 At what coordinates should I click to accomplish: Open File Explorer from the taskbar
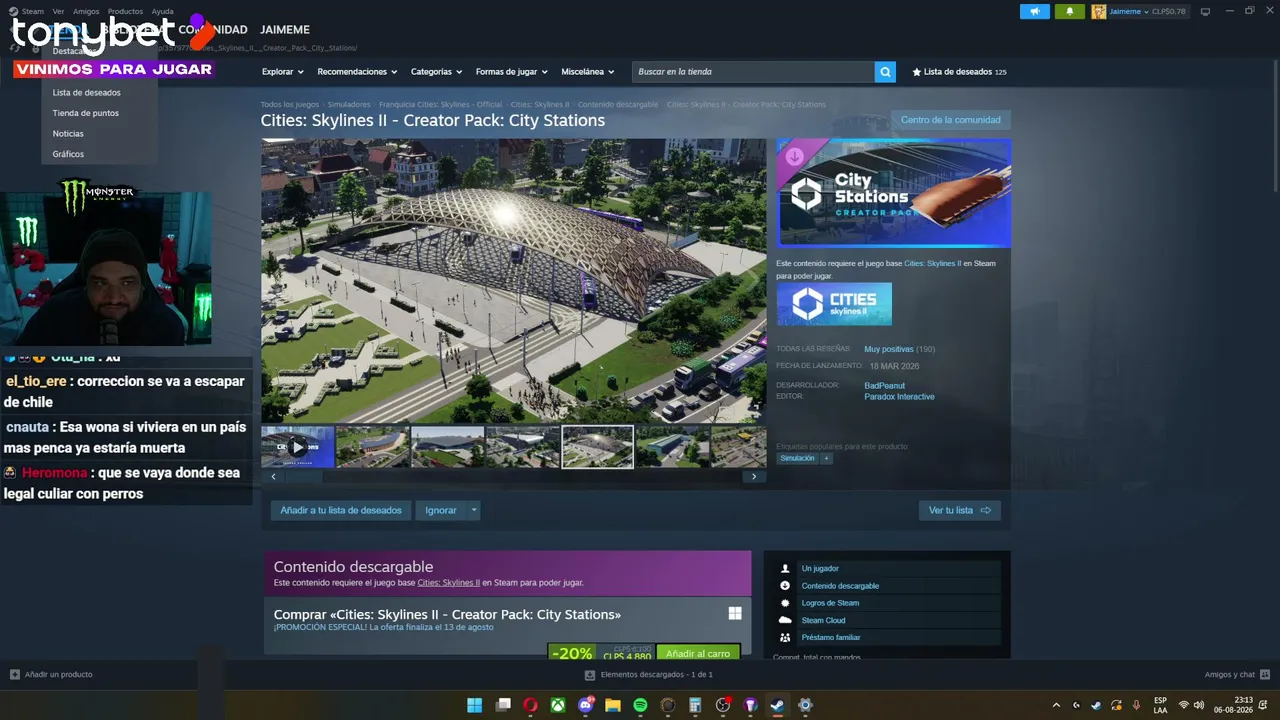[613, 705]
